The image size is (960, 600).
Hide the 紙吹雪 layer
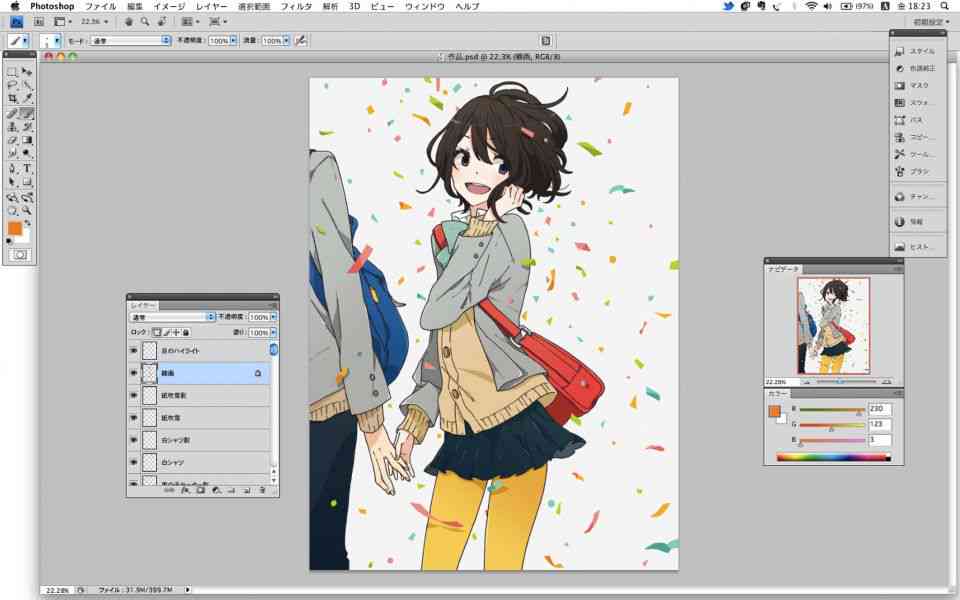(133, 418)
